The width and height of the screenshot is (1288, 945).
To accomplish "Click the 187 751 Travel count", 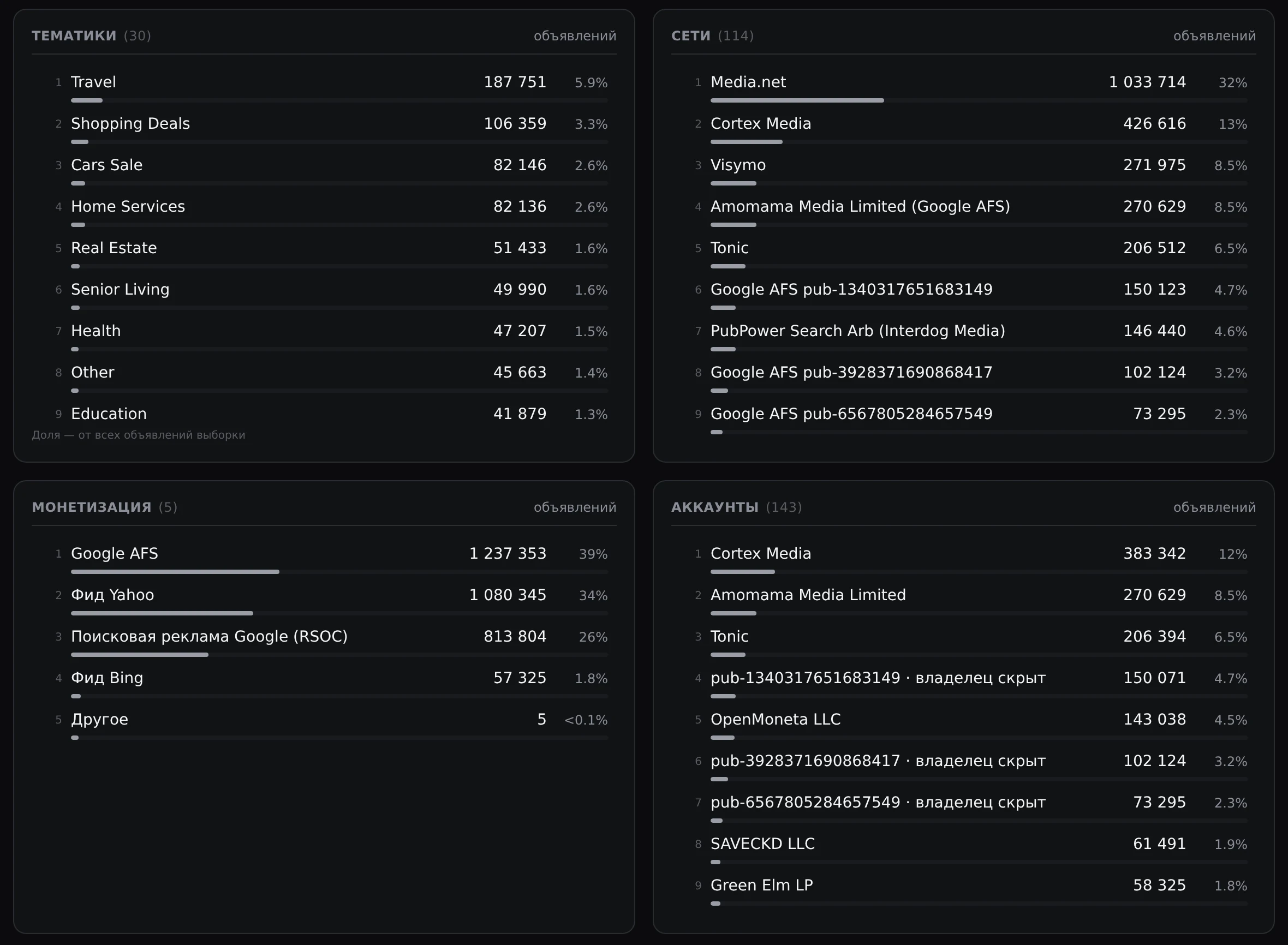I will coord(515,82).
